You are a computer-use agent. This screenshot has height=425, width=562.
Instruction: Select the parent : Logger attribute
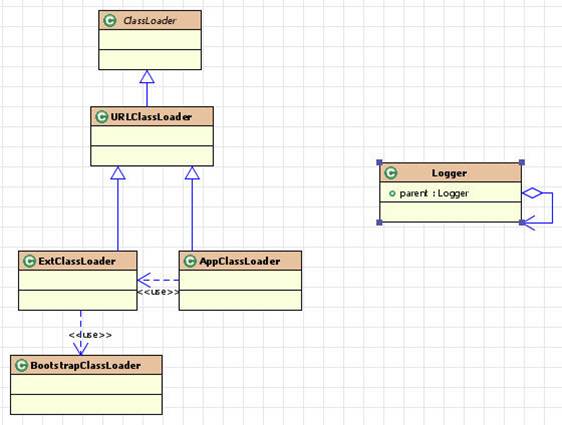(434, 194)
